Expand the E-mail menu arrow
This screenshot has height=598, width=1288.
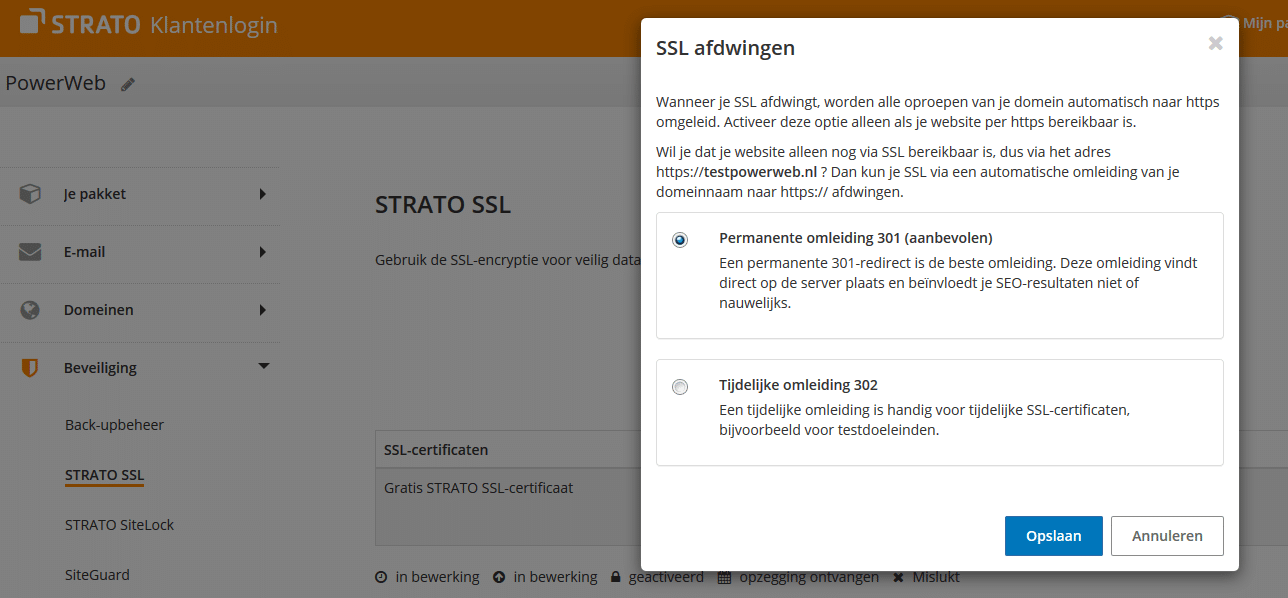[x=263, y=252]
